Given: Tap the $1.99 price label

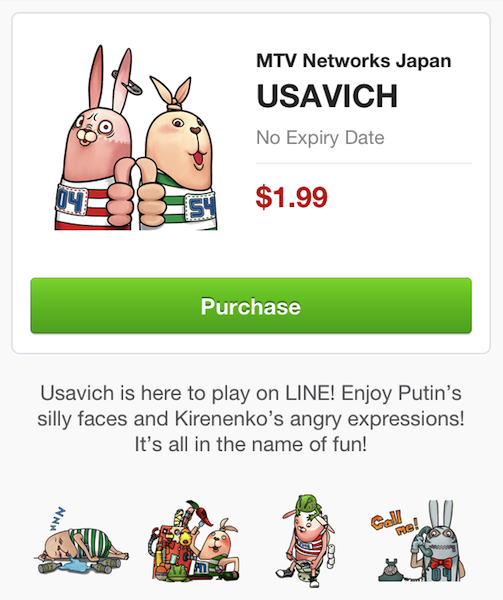Looking at the screenshot, I should pos(291,197).
